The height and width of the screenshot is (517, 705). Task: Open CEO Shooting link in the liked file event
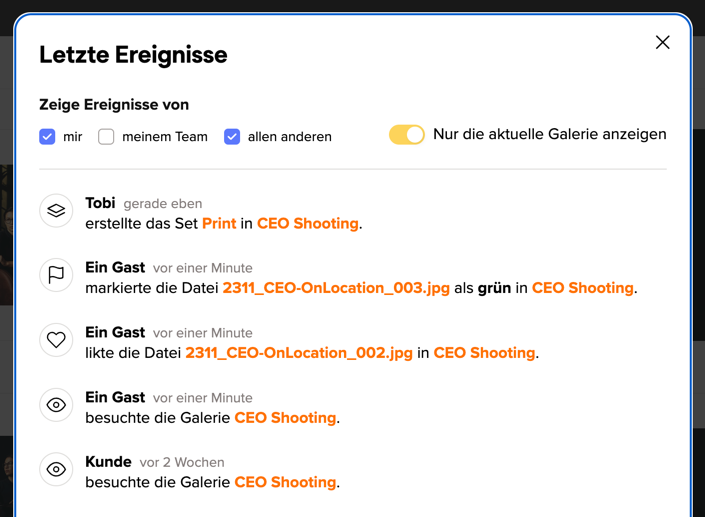484,353
